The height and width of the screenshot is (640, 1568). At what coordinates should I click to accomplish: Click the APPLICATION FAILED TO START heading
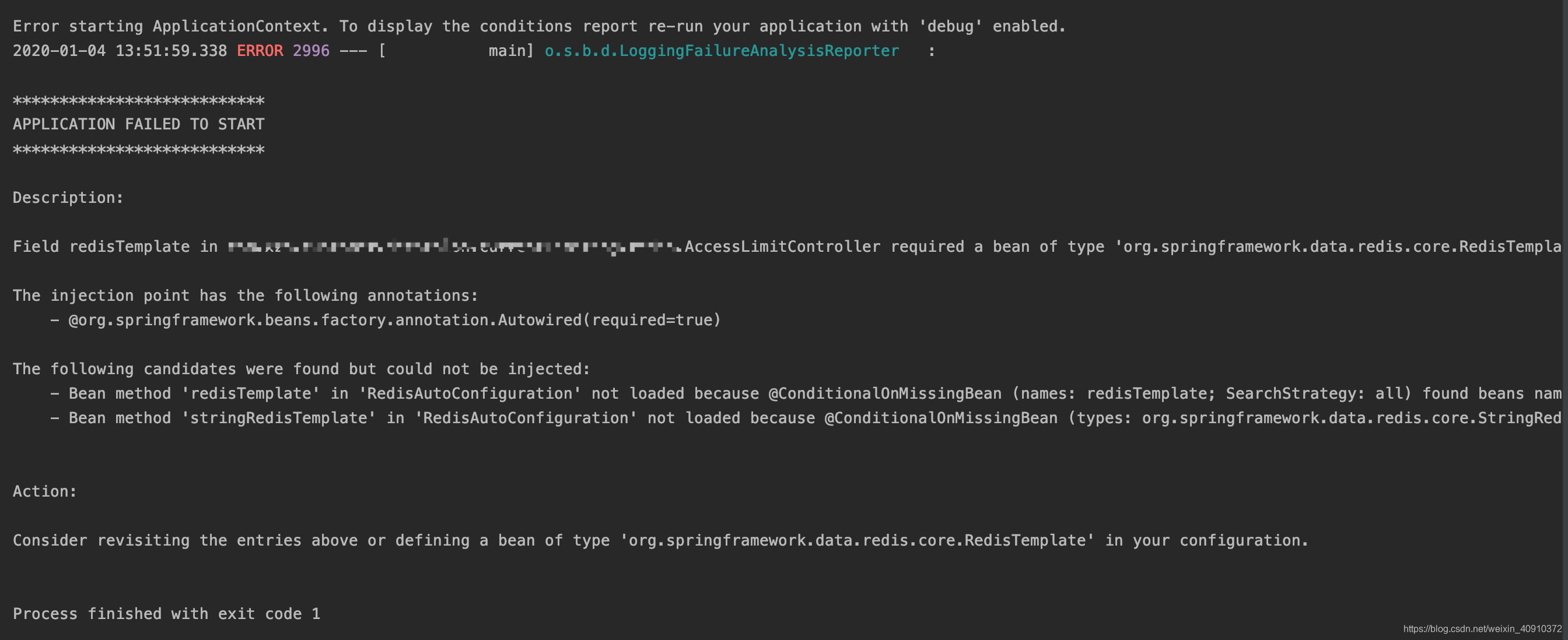(138, 124)
